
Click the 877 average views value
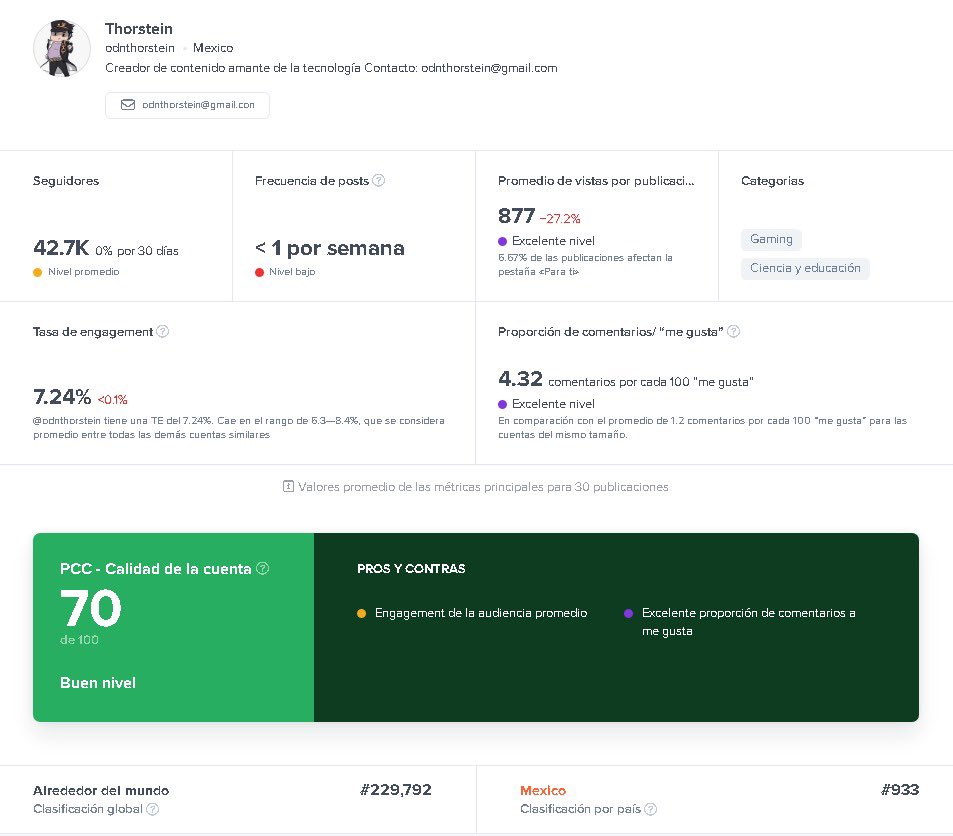point(516,216)
